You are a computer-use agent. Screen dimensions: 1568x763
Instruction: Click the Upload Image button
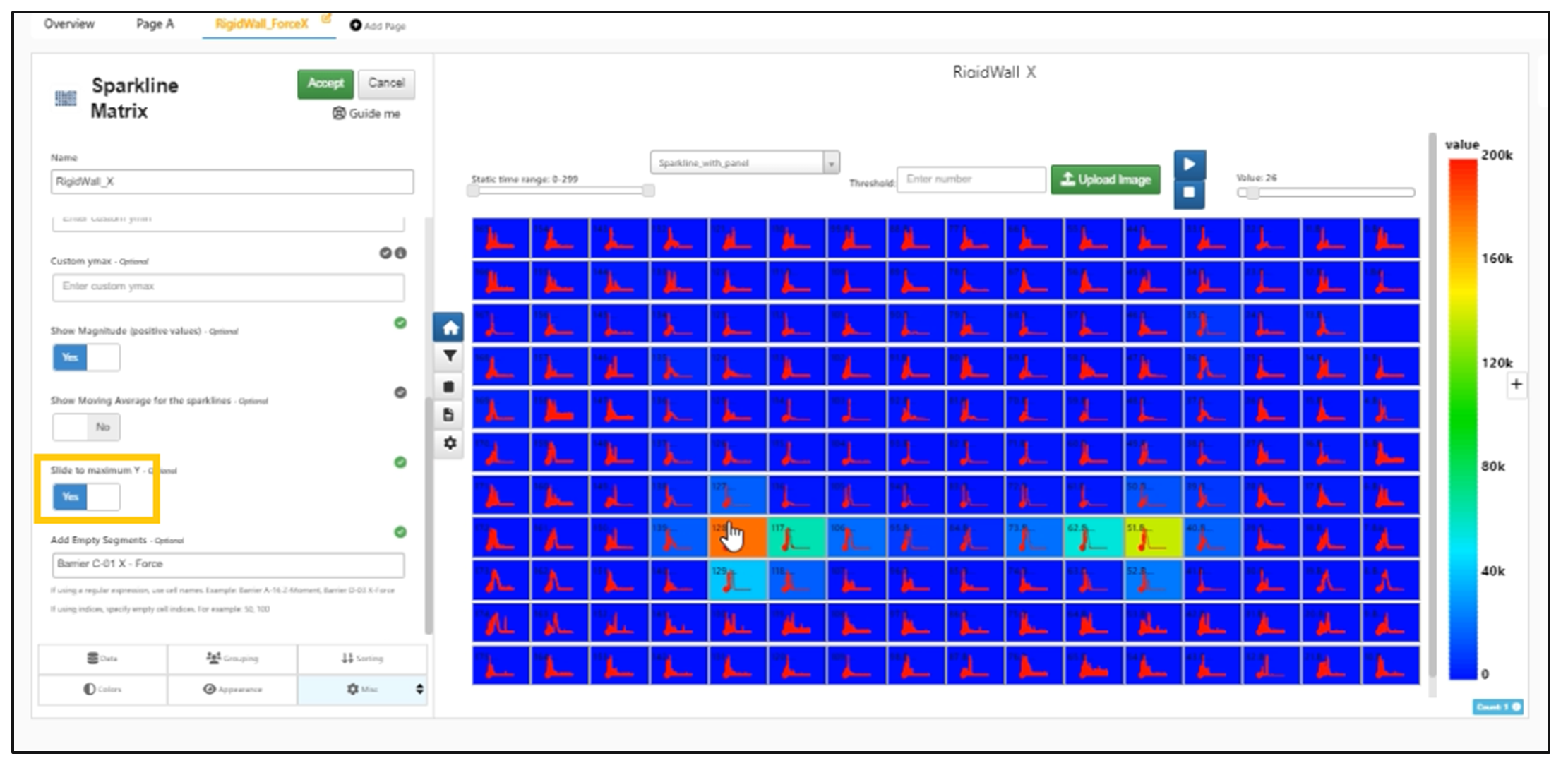1106,179
